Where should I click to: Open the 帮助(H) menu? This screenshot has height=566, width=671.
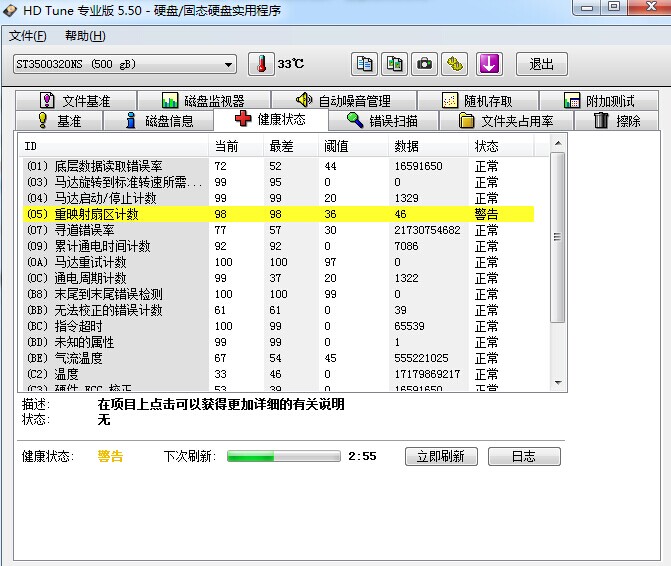[85, 36]
